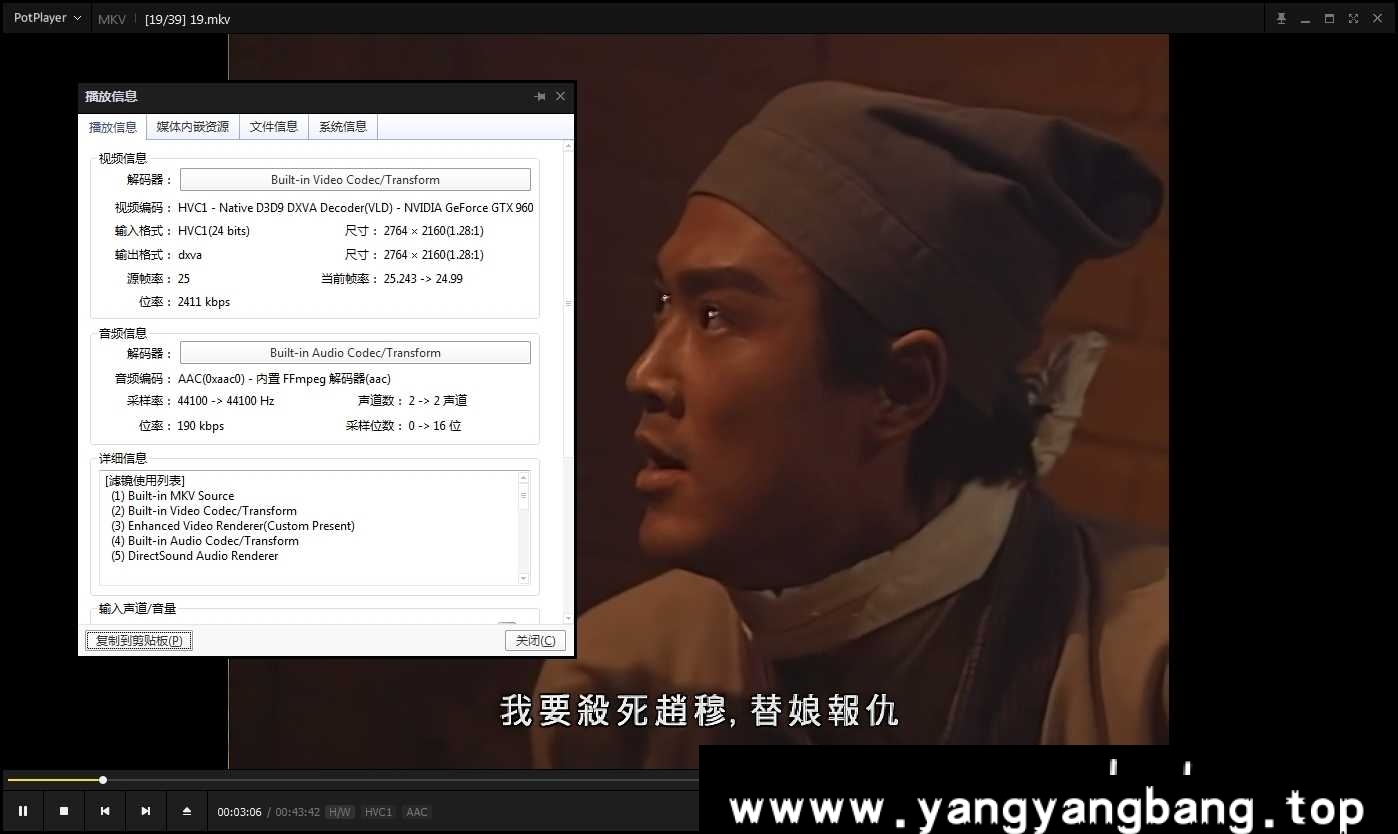Click the 复制到剪贴板(P) button
Viewport: 1398px width, 834px height.
point(138,640)
